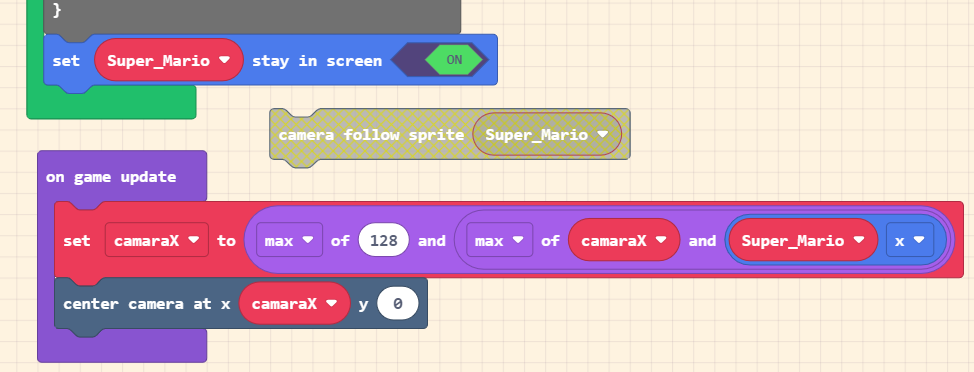Open Super_Mario dropdown in camera follow sprite block
This screenshot has width=974, height=372.
[x=547, y=134]
